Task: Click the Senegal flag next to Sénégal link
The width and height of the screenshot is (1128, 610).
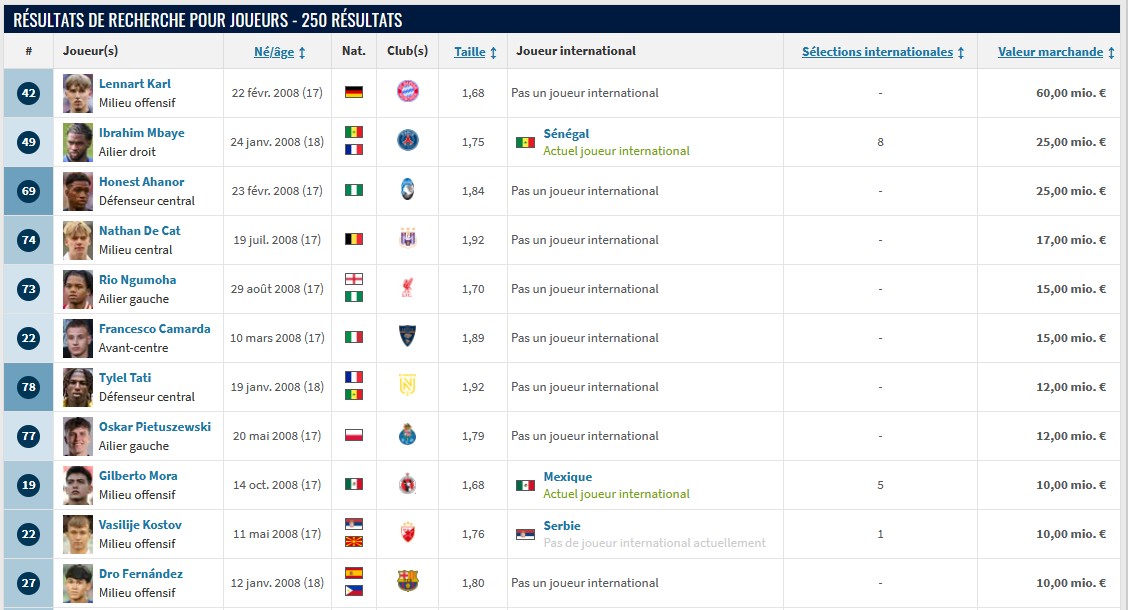Action: point(525,142)
